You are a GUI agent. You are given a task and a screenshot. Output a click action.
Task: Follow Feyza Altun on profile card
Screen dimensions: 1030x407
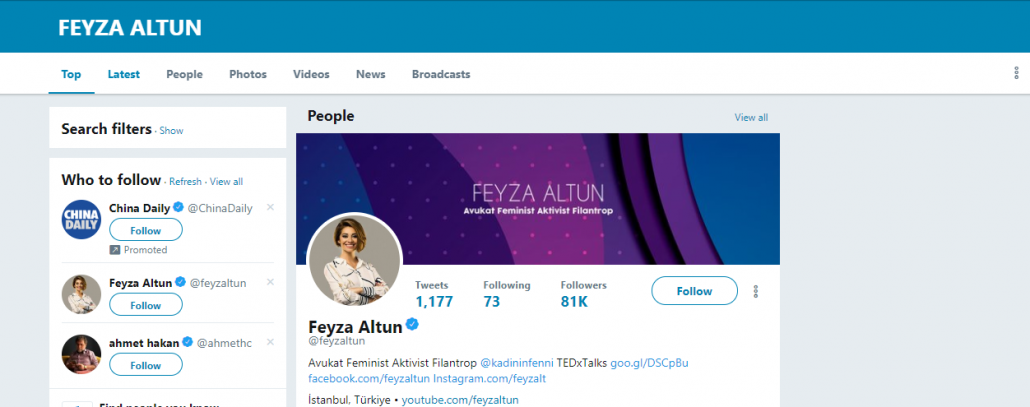tap(694, 291)
